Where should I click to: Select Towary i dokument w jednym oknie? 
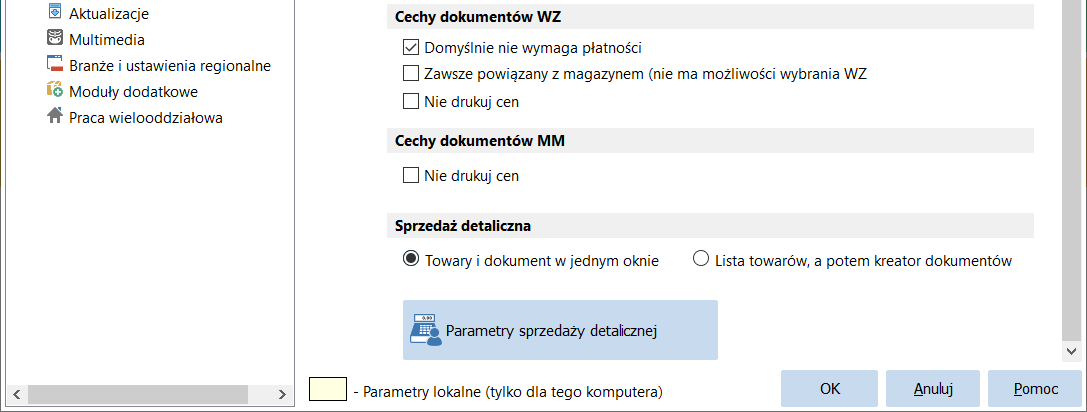click(x=410, y=259)
